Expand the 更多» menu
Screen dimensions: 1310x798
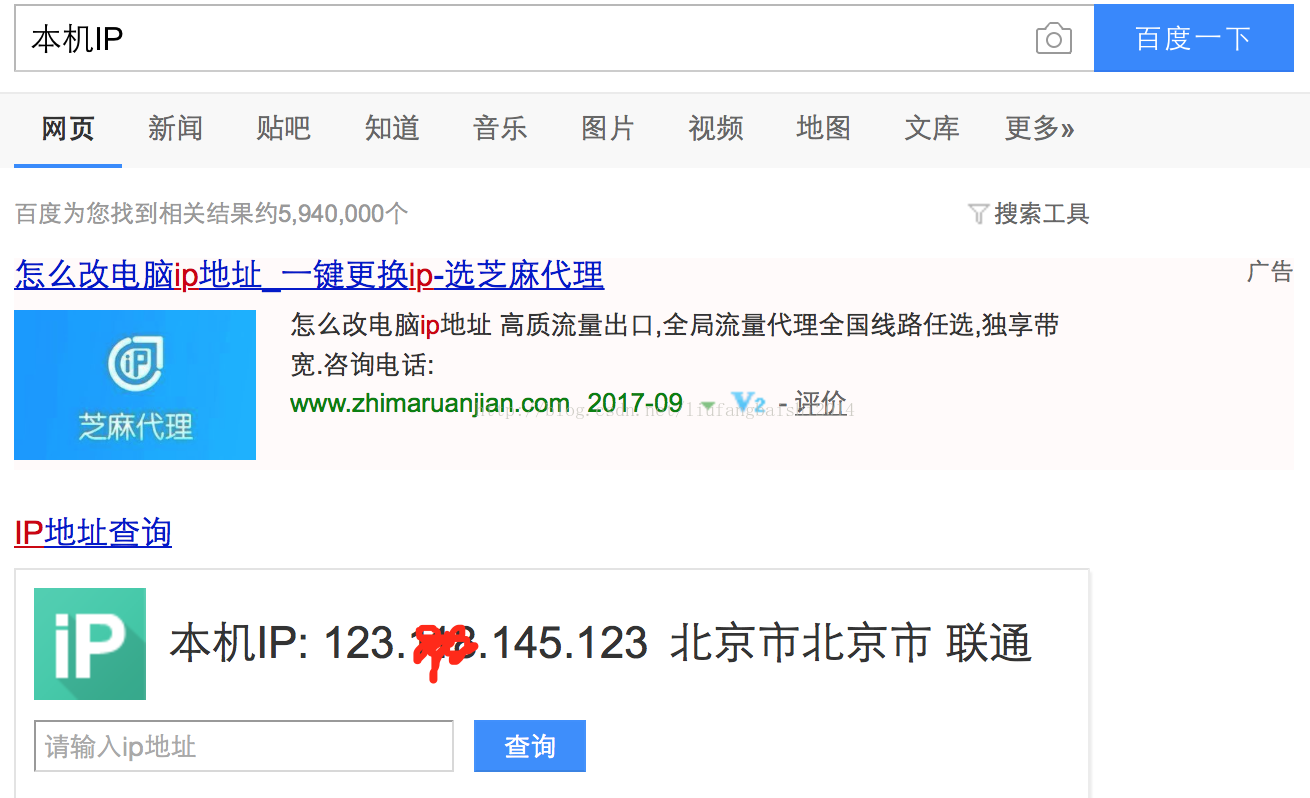click(1040, 128)
